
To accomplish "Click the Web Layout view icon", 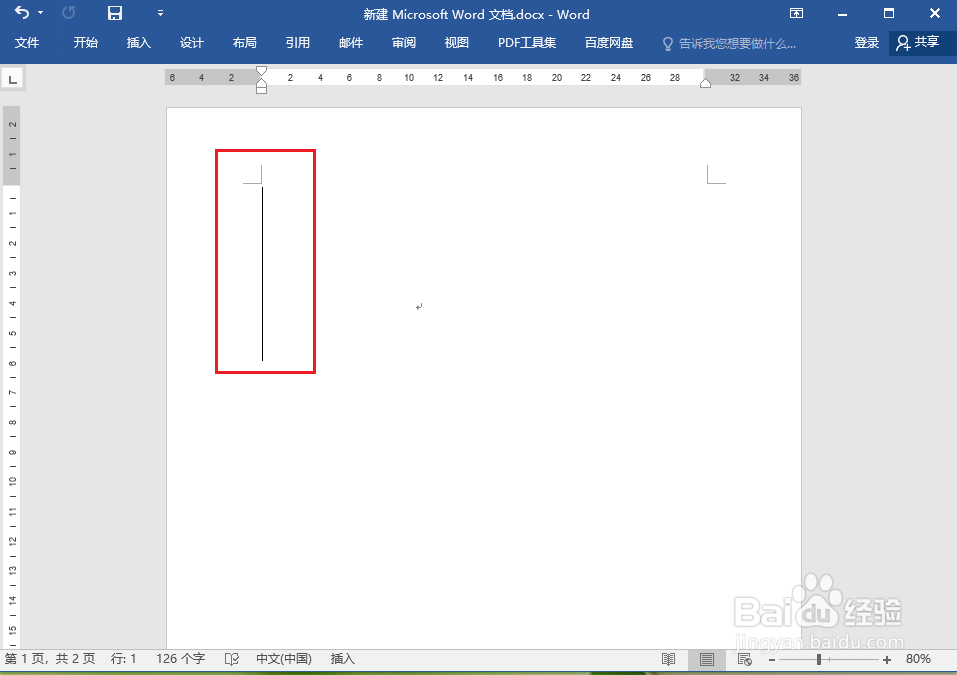I will (x=744, y=659).
